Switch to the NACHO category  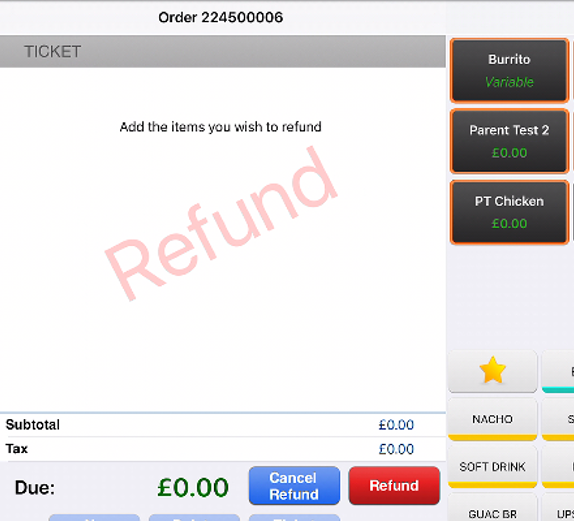(x=492, y=419)
